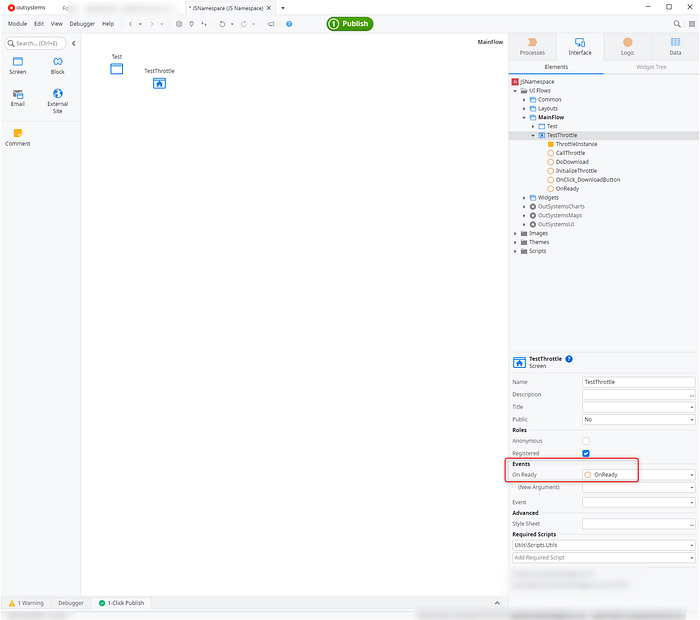This screenshot has height=620, width=700.
Task: Switch to the Widget Tree subtab
Action: [651, 67]
